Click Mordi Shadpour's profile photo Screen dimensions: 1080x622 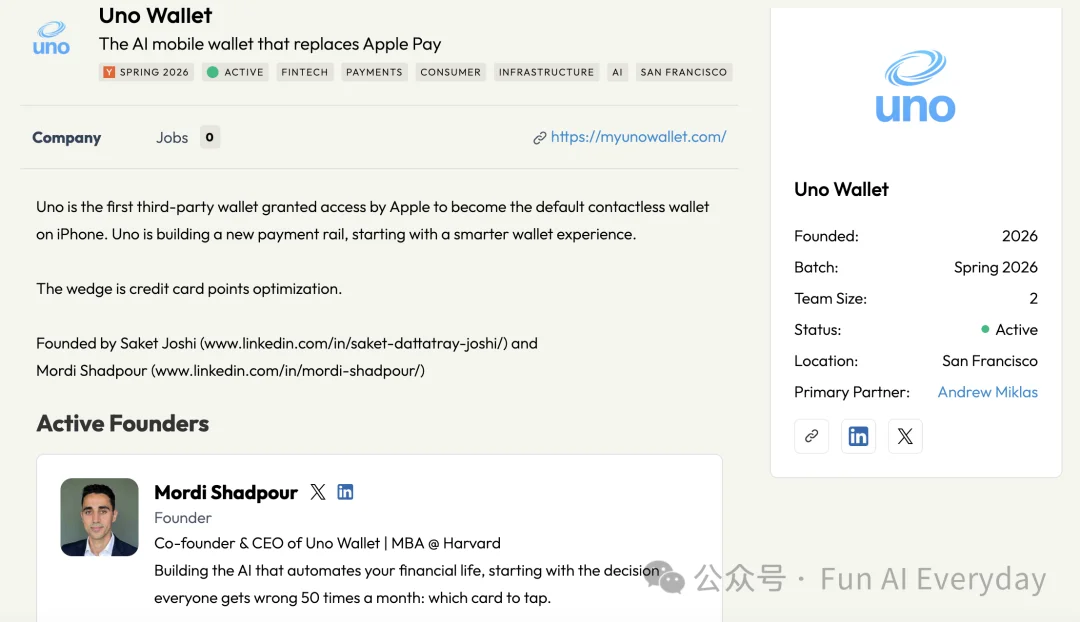pyautogui.click(x=99, y=517)
